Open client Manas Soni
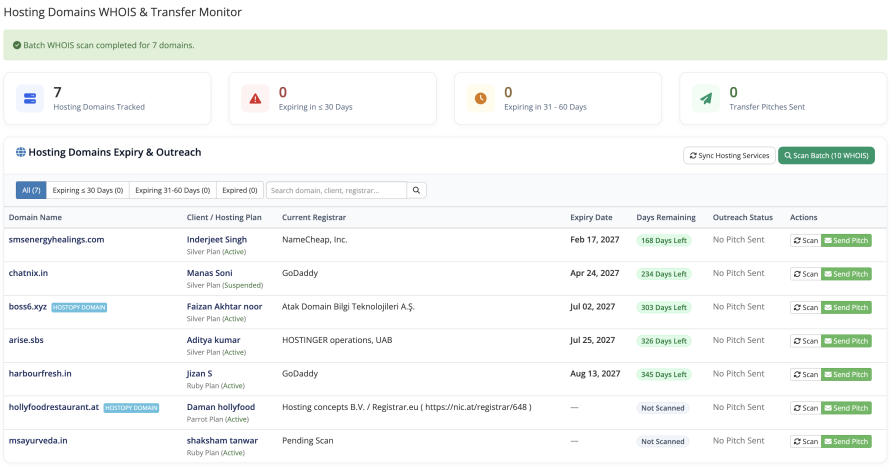Viewport: 892px width, 472px height. coord(209,273)
